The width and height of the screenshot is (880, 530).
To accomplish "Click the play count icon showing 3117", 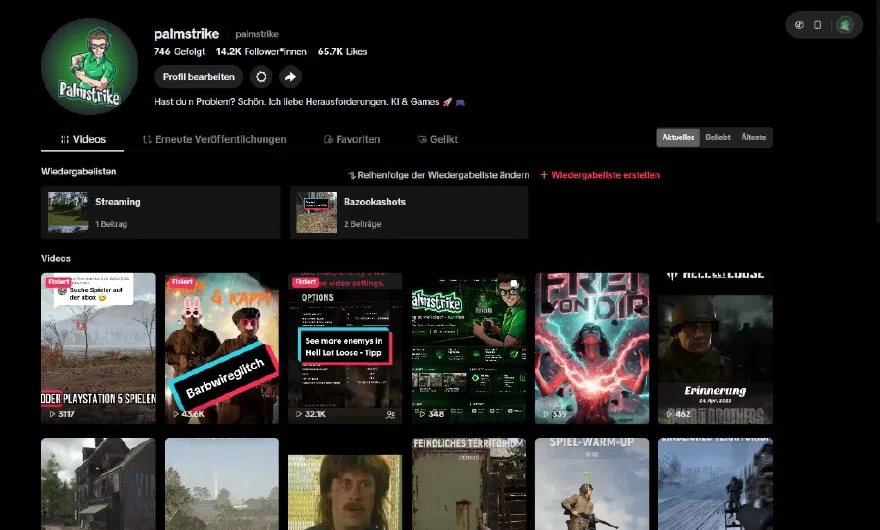I will tap(52, 414).
